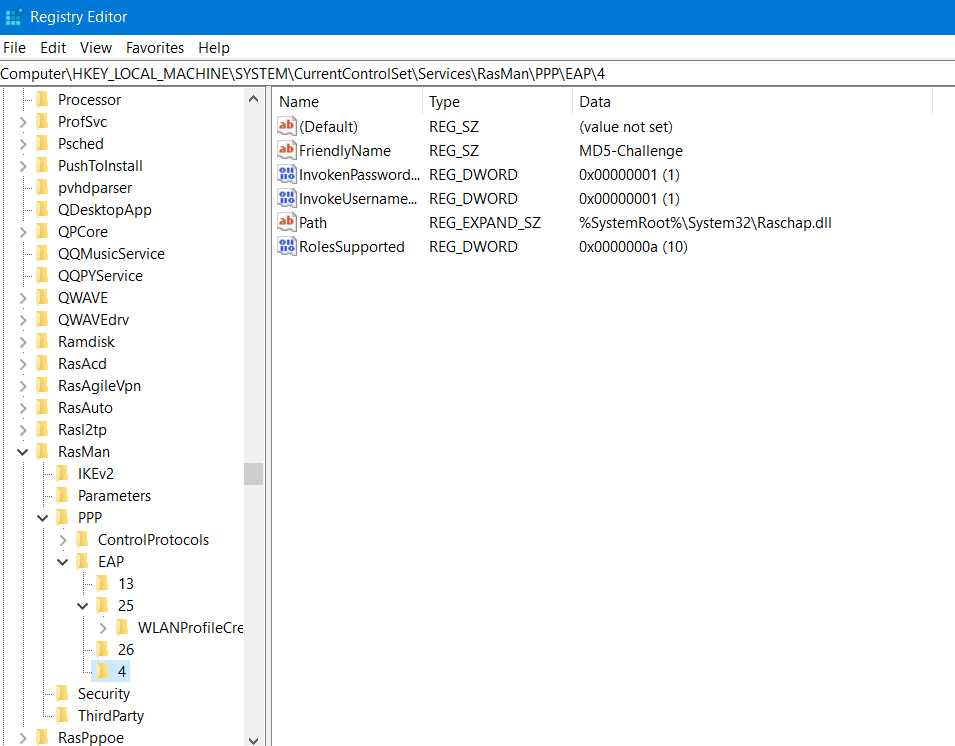The height and width of the screenshot is (746, 955).
Task: Collapse the EAP key
Action: click(x=63, y=561)
